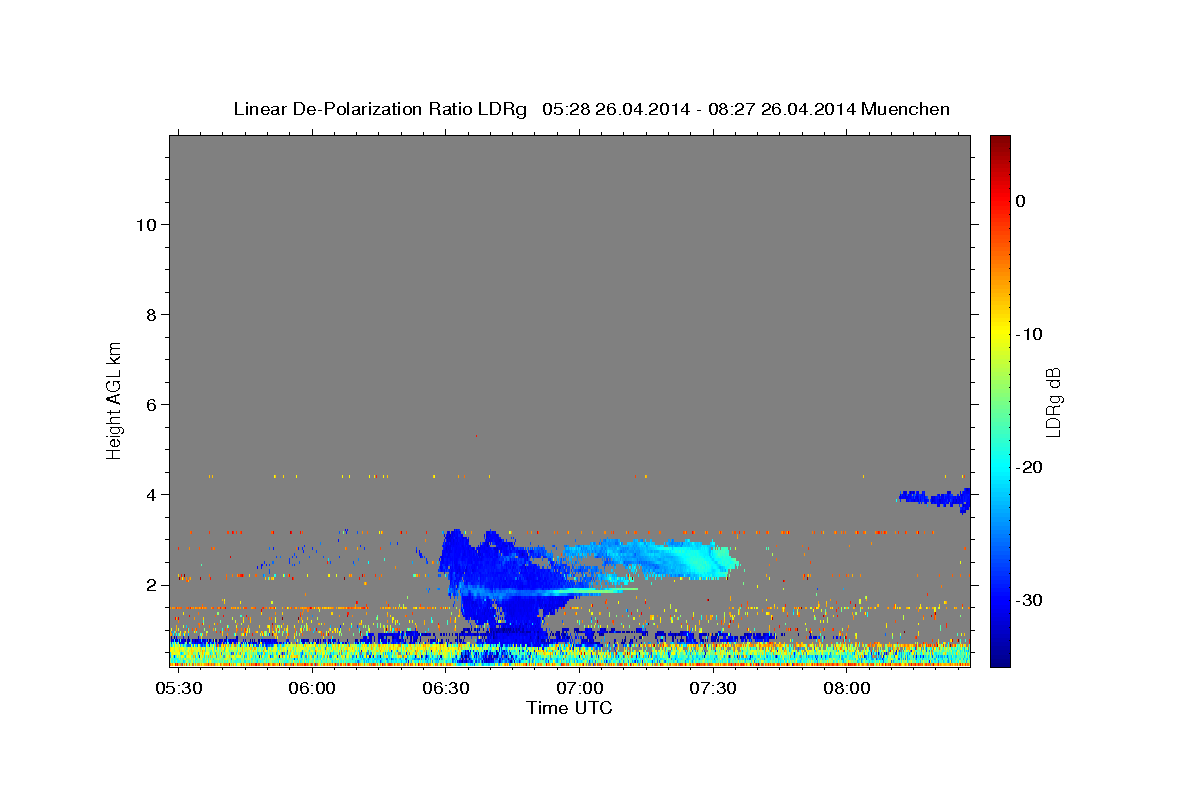The width and height of the screenshot is (1200, 800).
Task: Click the 'LDRg dB' colorbar title
Action: 1053,402
